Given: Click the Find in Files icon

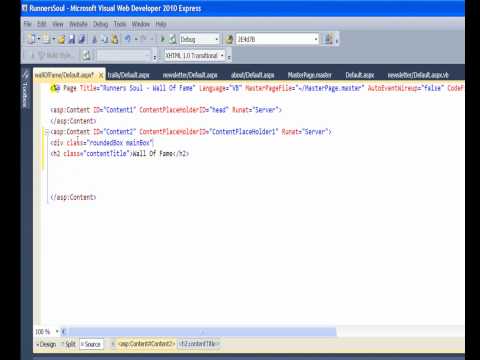Looking at the screenshot, I should pyautogui.click(x=229, y=39).
